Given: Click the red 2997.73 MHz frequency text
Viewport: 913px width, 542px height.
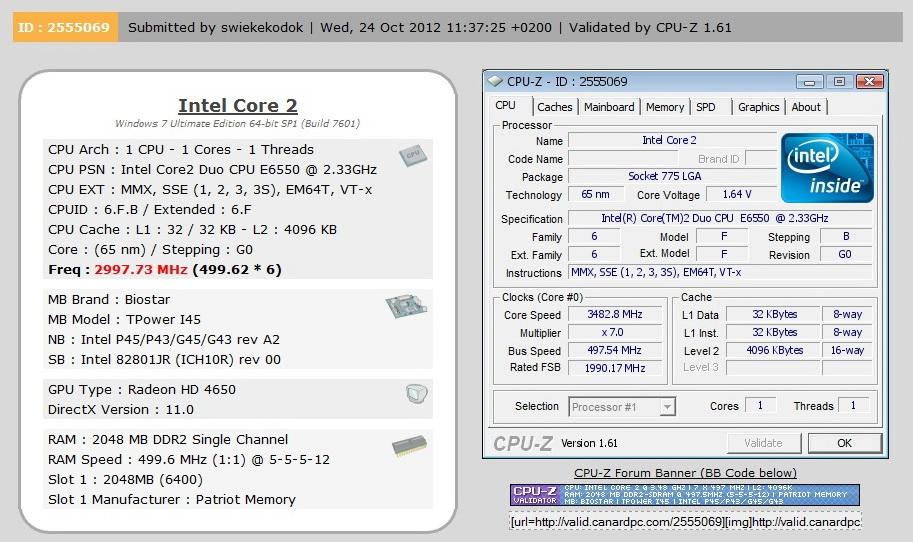Looking at the screenshot, I should [x=141, y=270].
